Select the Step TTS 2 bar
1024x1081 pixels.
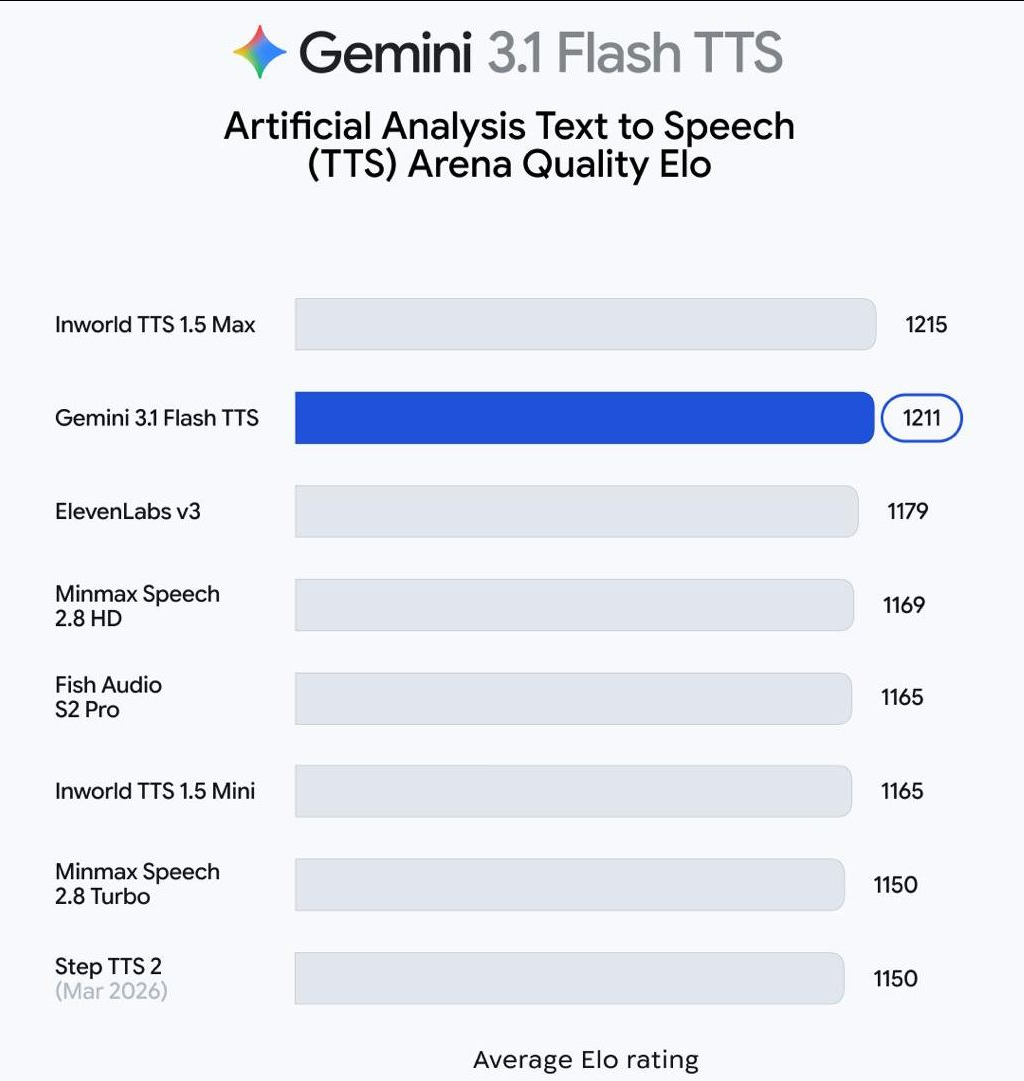[x=569, y=978]
